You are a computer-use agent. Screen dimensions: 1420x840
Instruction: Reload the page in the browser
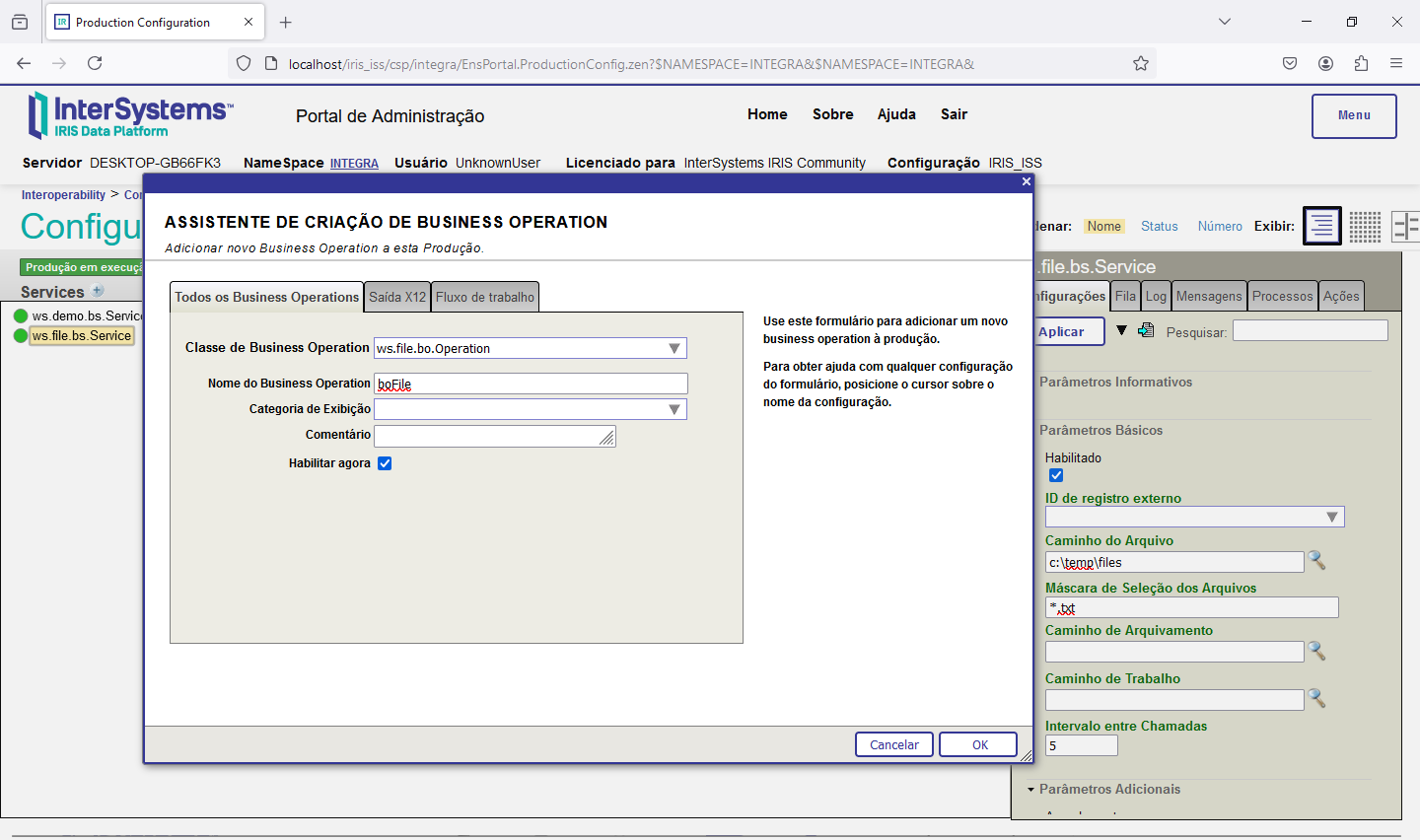point(95,63)
